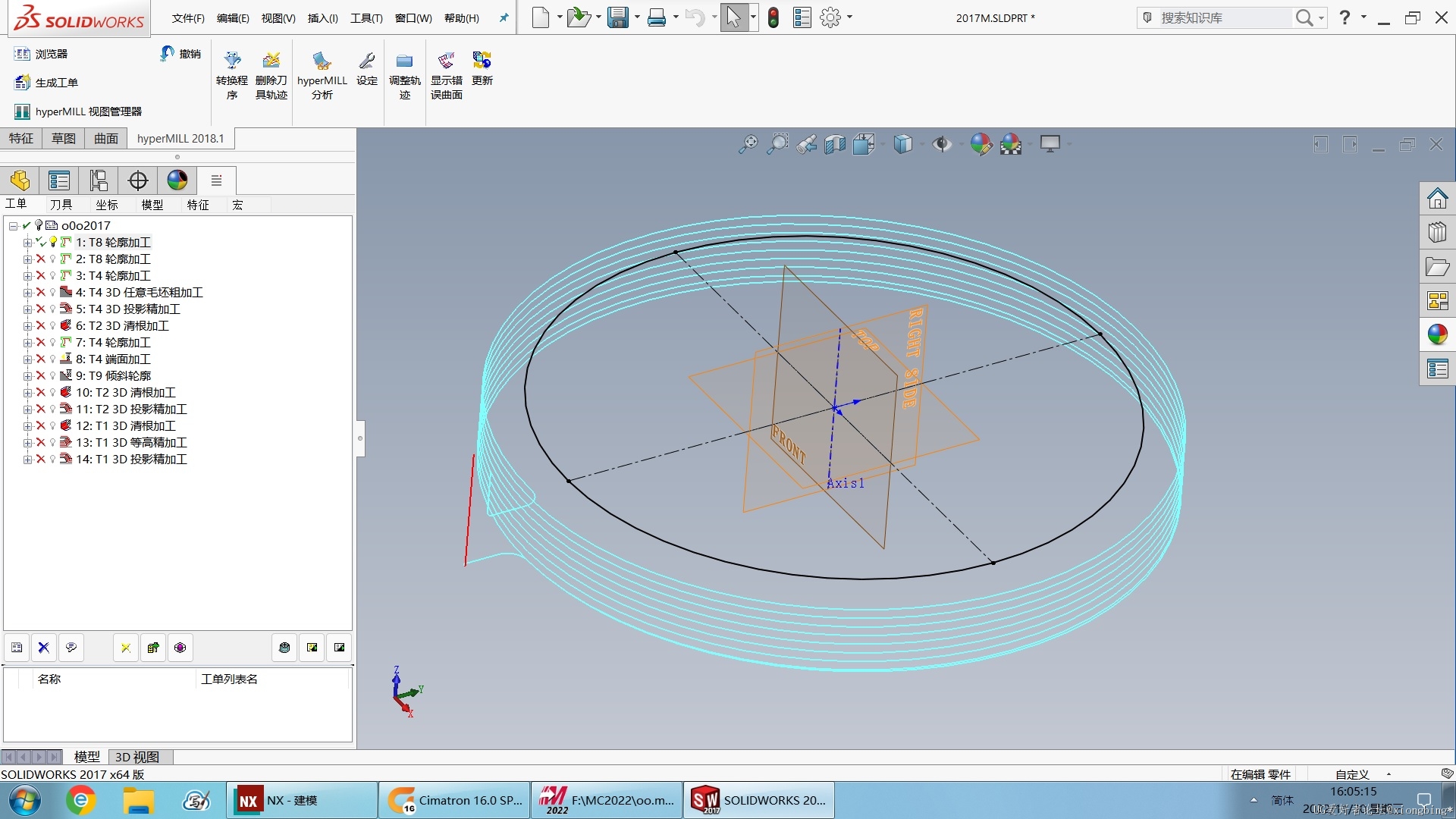Screen dimensions: 1456x819
Task: Expand job 10: T2 3D 清根加工 node
Action: click(x=27, y=393)
